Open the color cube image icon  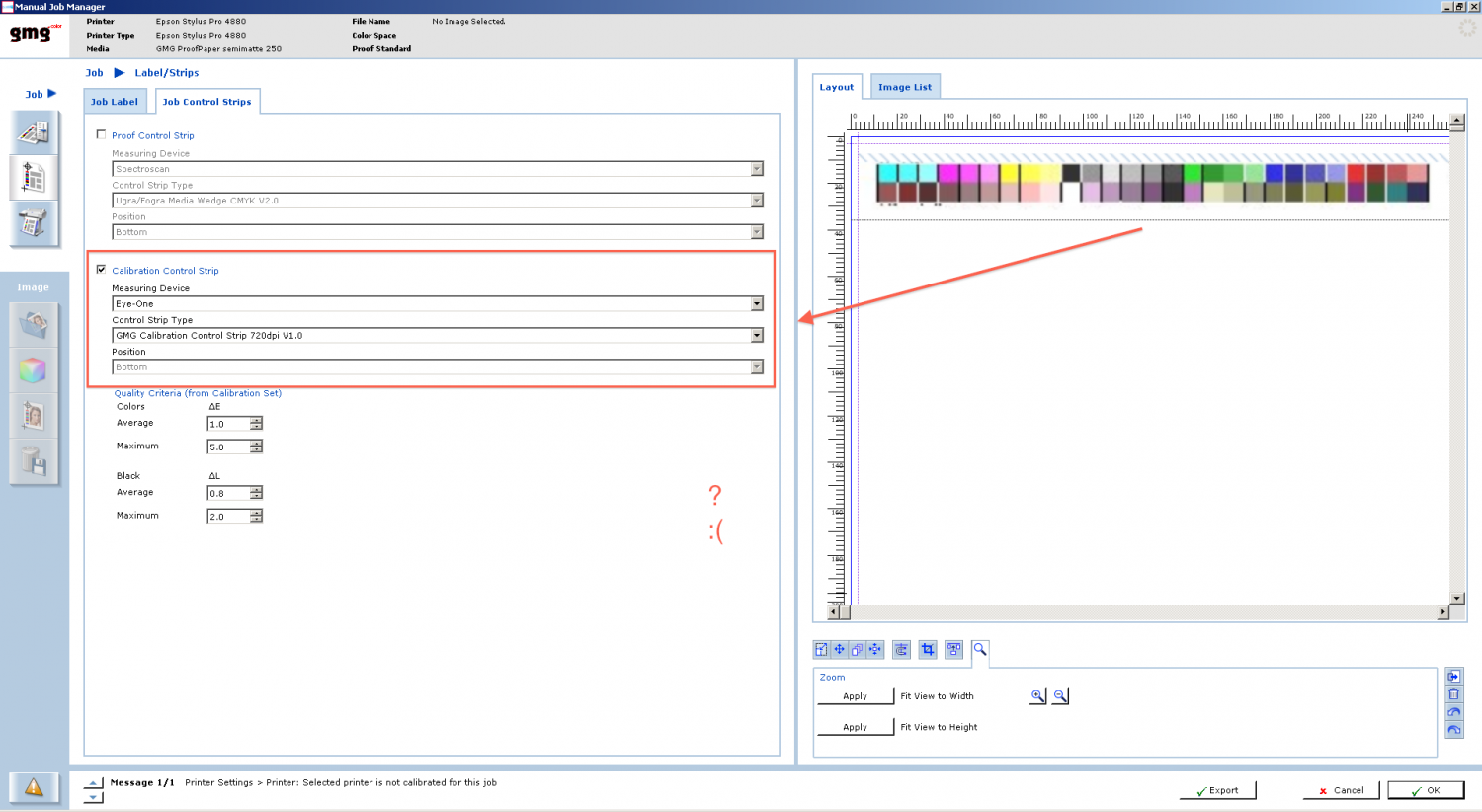pyautogui.click(x=34, y=370)
